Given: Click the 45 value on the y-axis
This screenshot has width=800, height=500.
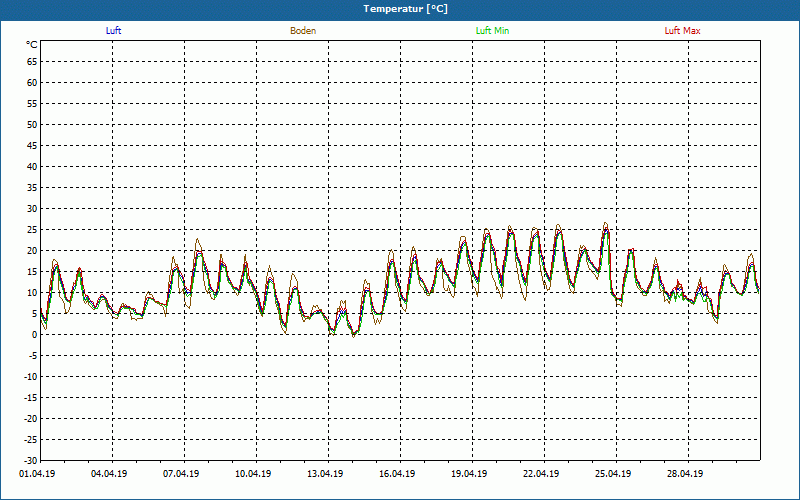Looking at the screenshot, I should tap(32, 146).
